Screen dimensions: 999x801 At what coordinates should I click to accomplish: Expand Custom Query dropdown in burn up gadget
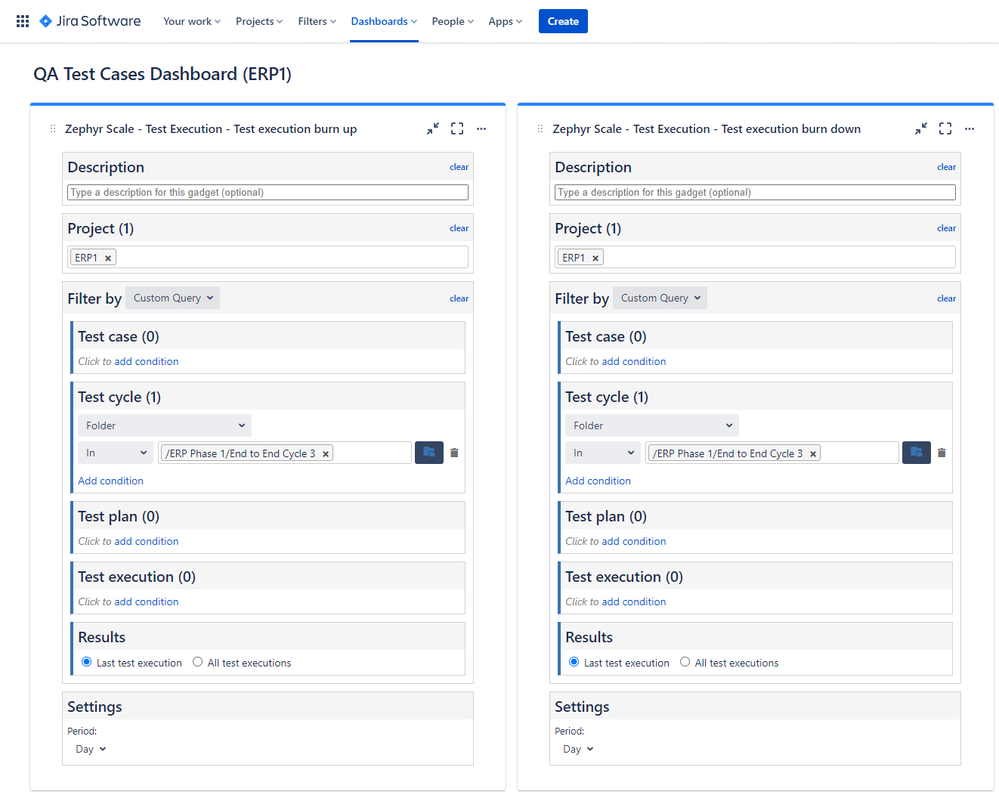click(x=173, y=298)
